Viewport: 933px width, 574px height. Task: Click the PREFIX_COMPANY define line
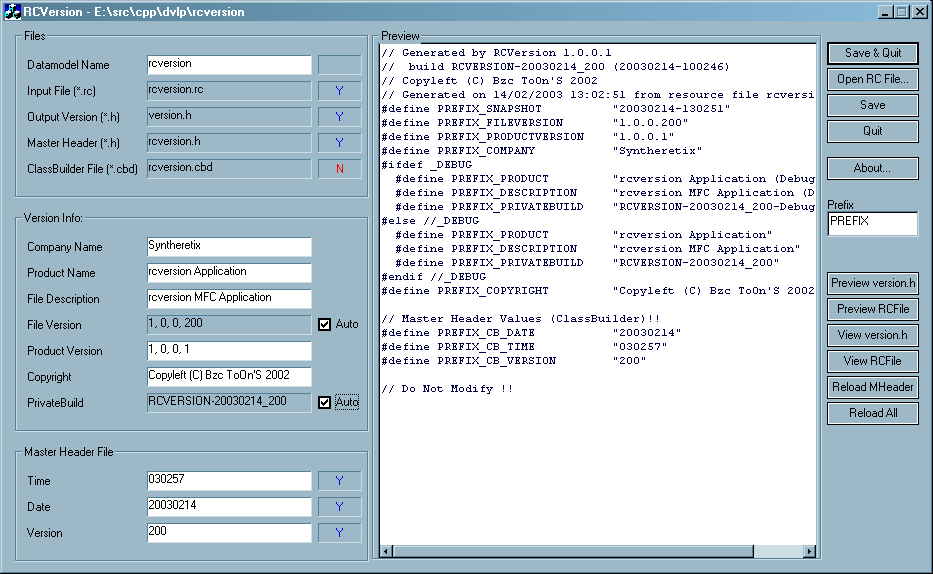tap(541, 150)
